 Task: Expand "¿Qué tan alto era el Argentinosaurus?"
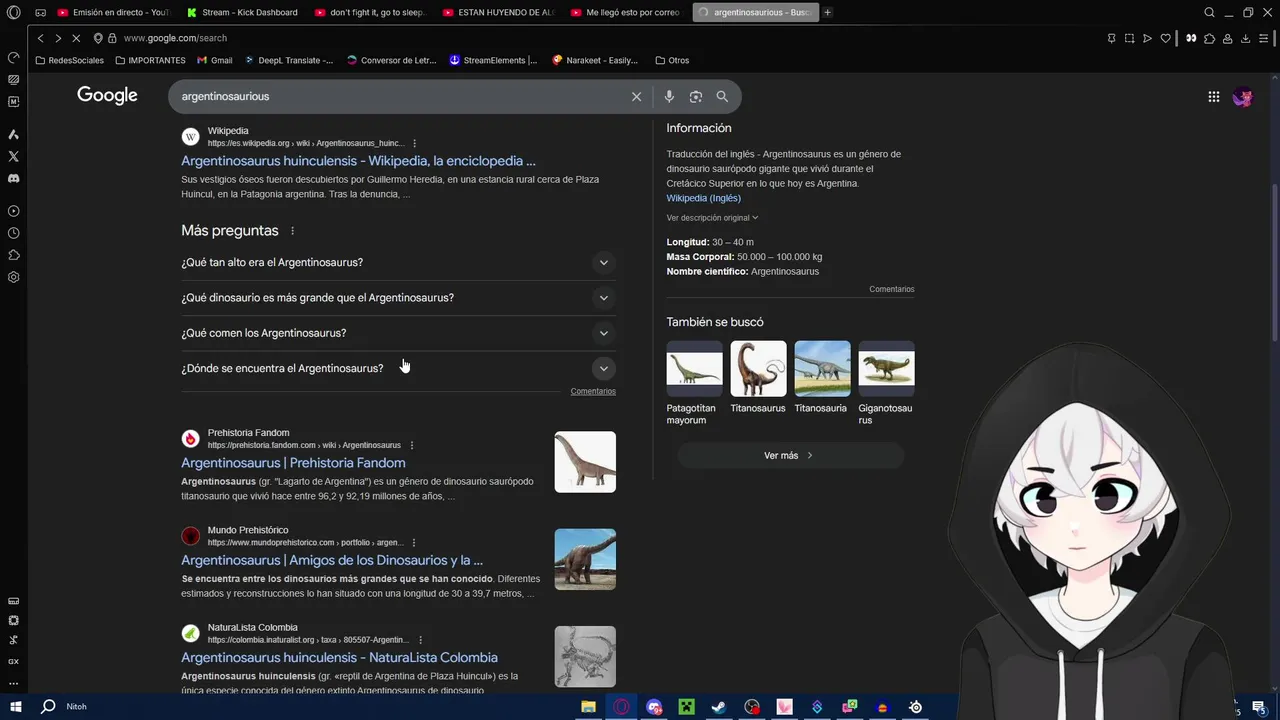coord(398,262)
